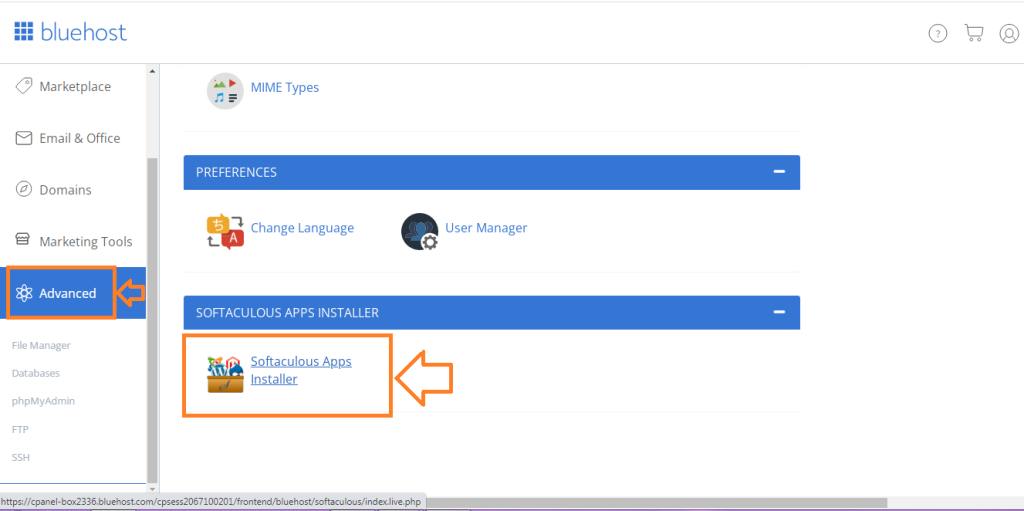Image resolution: width=1024 pixels, height=511 pixels.
Task: Click the SOFTACULOUS APPS INSTALLER header text
Action: tap(287, 313)
